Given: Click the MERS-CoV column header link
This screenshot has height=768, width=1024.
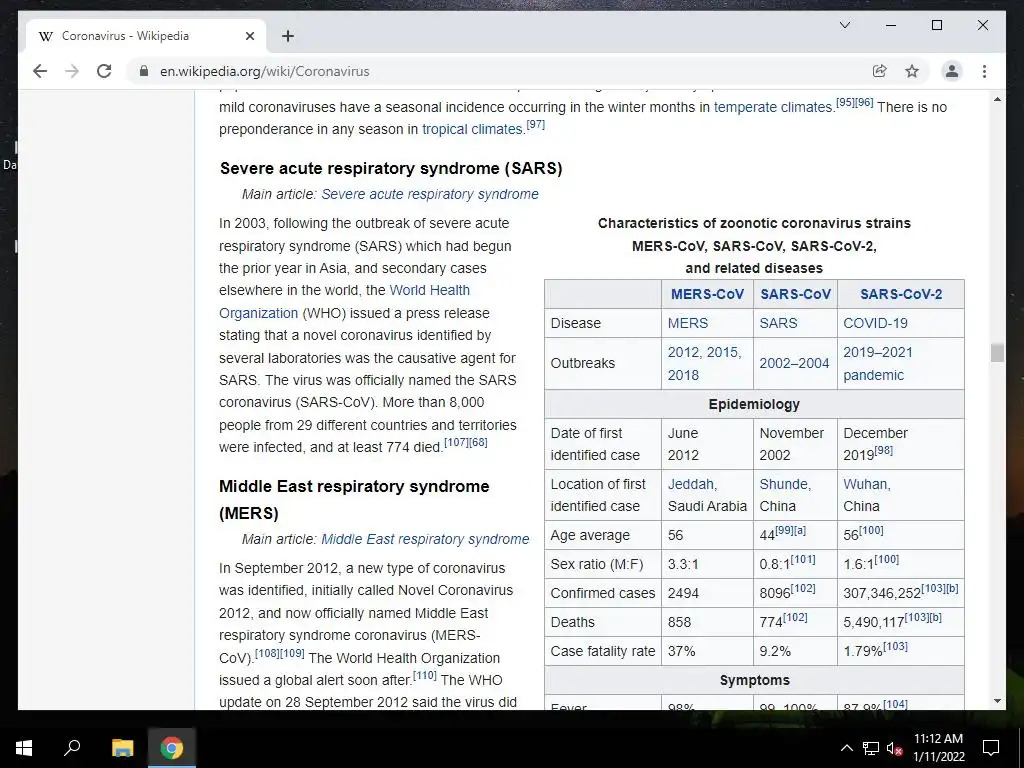Looking at the screenshot, I should [707, 294].
